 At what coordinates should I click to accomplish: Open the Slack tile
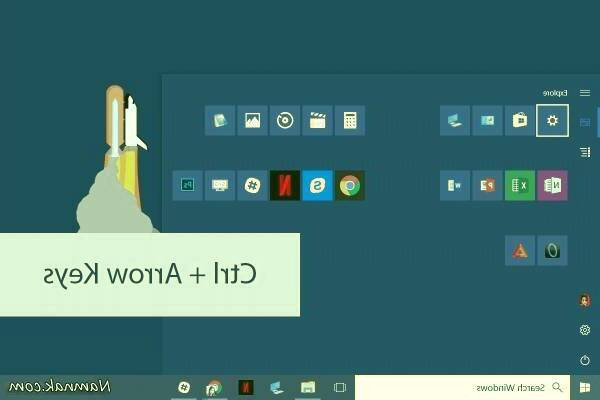[253, 185]
